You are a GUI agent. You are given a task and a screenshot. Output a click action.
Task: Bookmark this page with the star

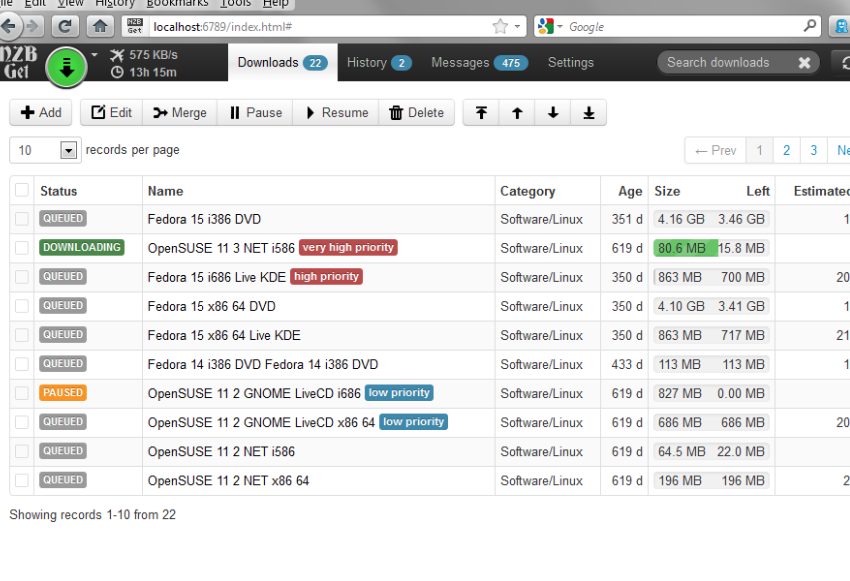(x=500, y=26)
